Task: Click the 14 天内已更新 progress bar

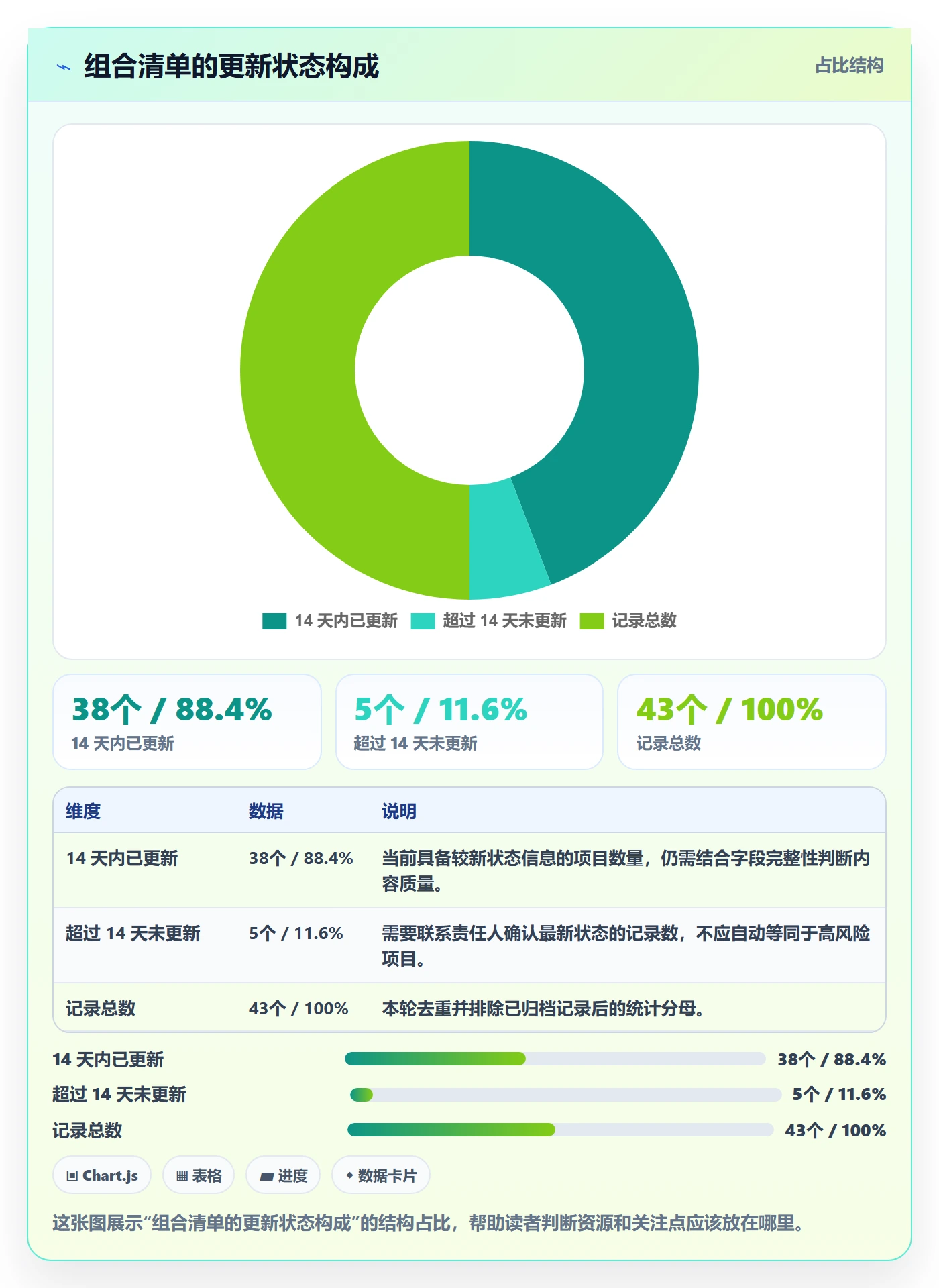Action: (555, 1059)
